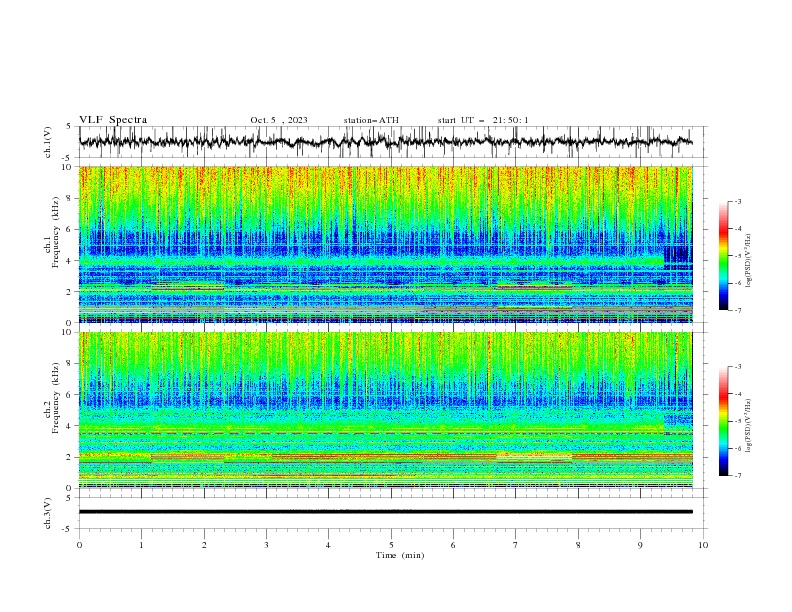Click the ch.2 spectrogram color bar
Image resolution: width=792 pixels, height=612 pixels.
[x=723, y=421]
